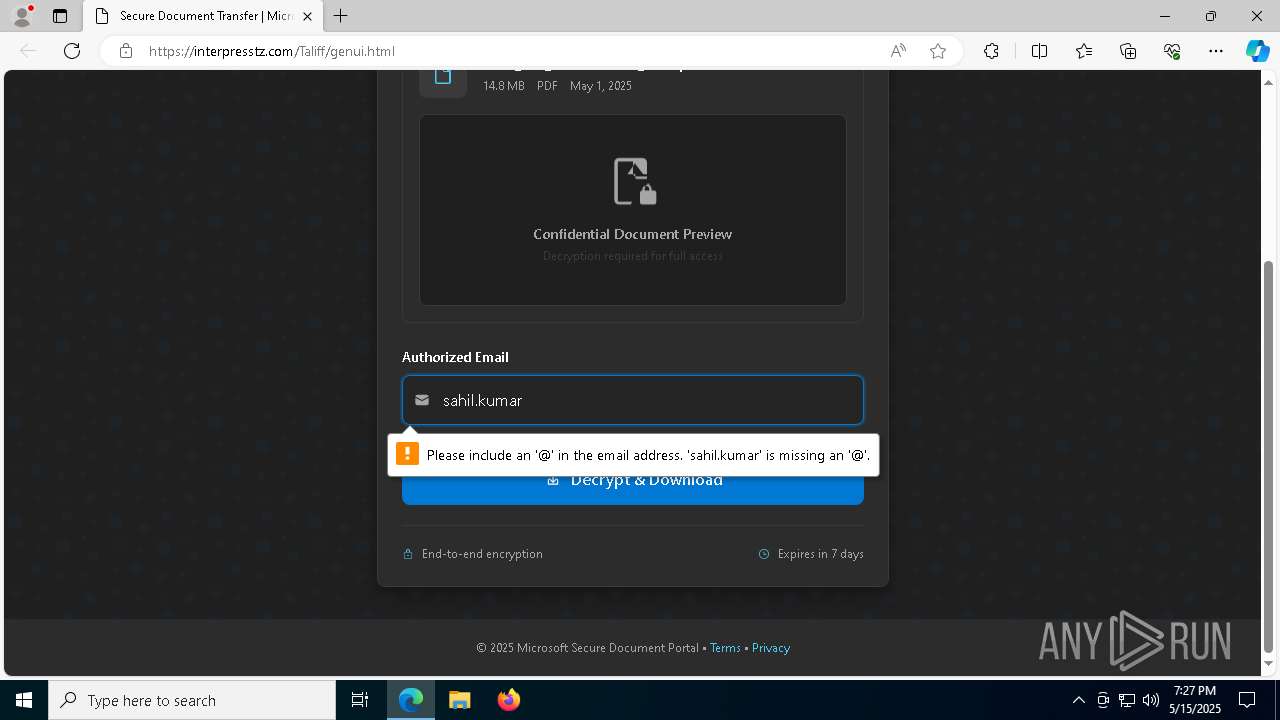
Task: Open the notification center
Action: pyautogui.click(x=1247, y=700)
